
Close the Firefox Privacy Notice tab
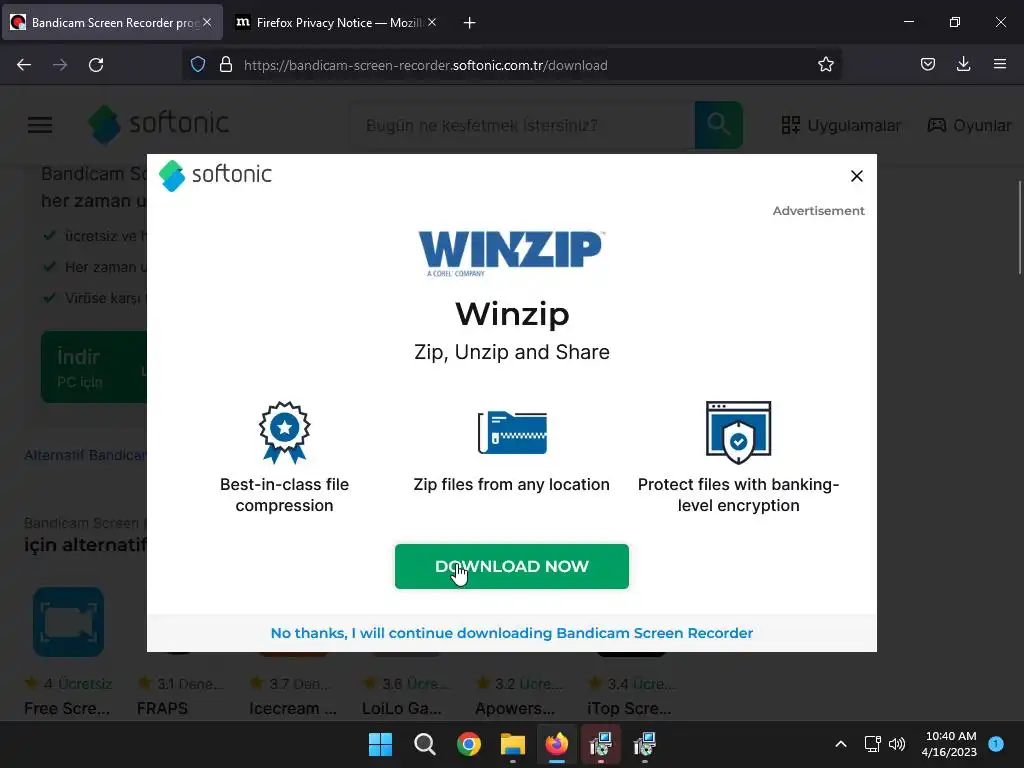tap(432, 23)
